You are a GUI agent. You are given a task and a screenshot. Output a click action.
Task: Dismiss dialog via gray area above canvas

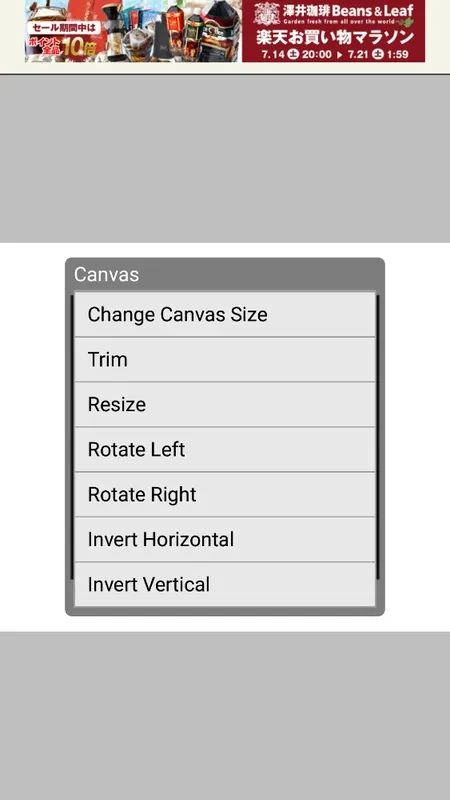(x=224, y=159)
